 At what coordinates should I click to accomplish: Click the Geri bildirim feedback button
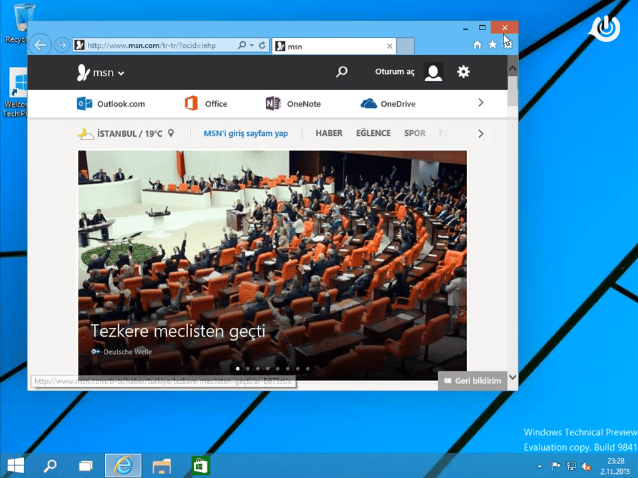[x=471, y=381]
